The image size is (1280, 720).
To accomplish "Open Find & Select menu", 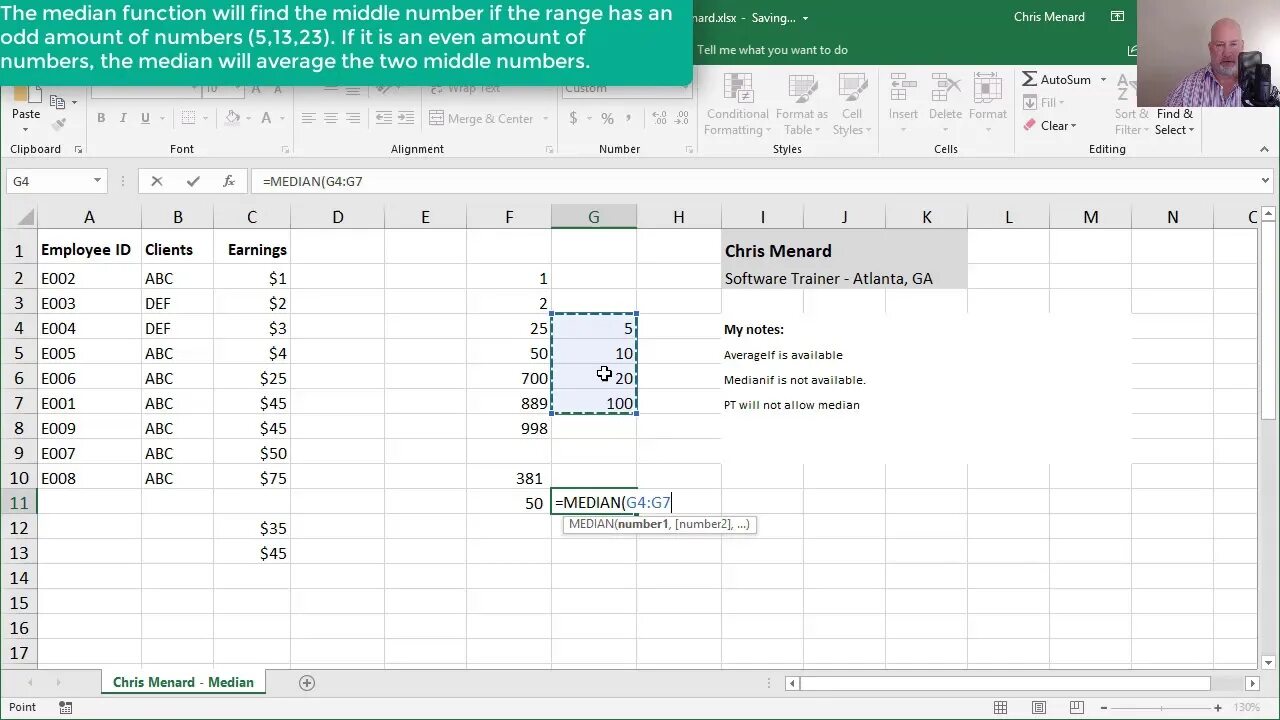I will click(x=1175, y=121).
